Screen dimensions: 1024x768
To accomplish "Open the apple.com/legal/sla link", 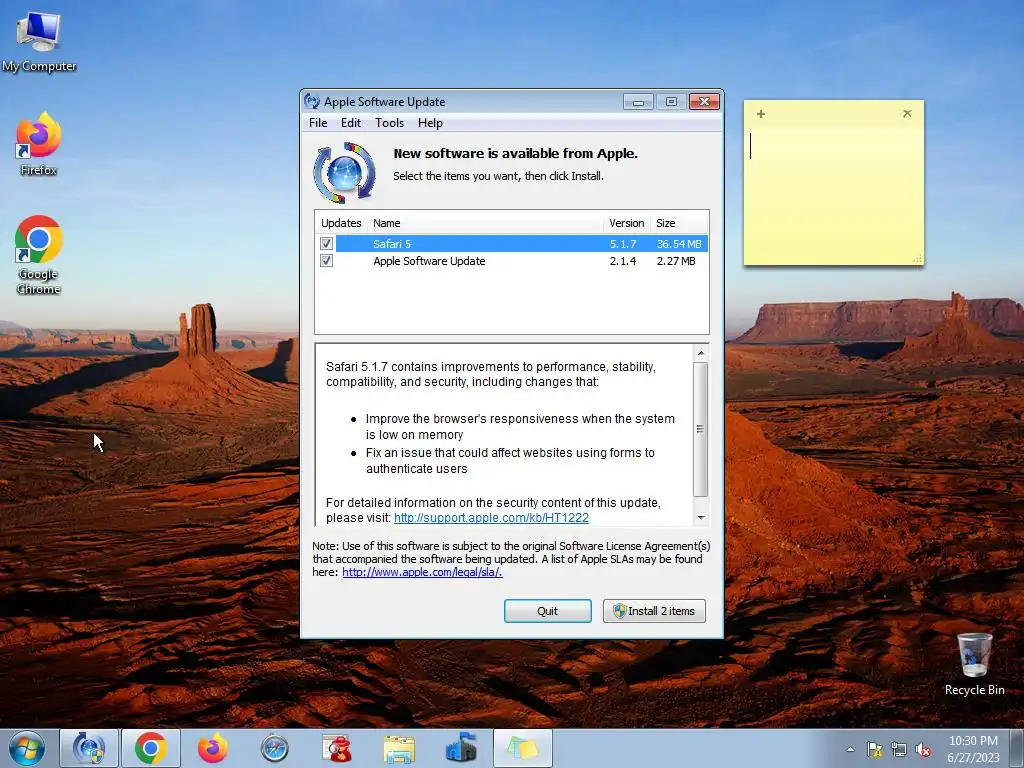I will 422,572.
